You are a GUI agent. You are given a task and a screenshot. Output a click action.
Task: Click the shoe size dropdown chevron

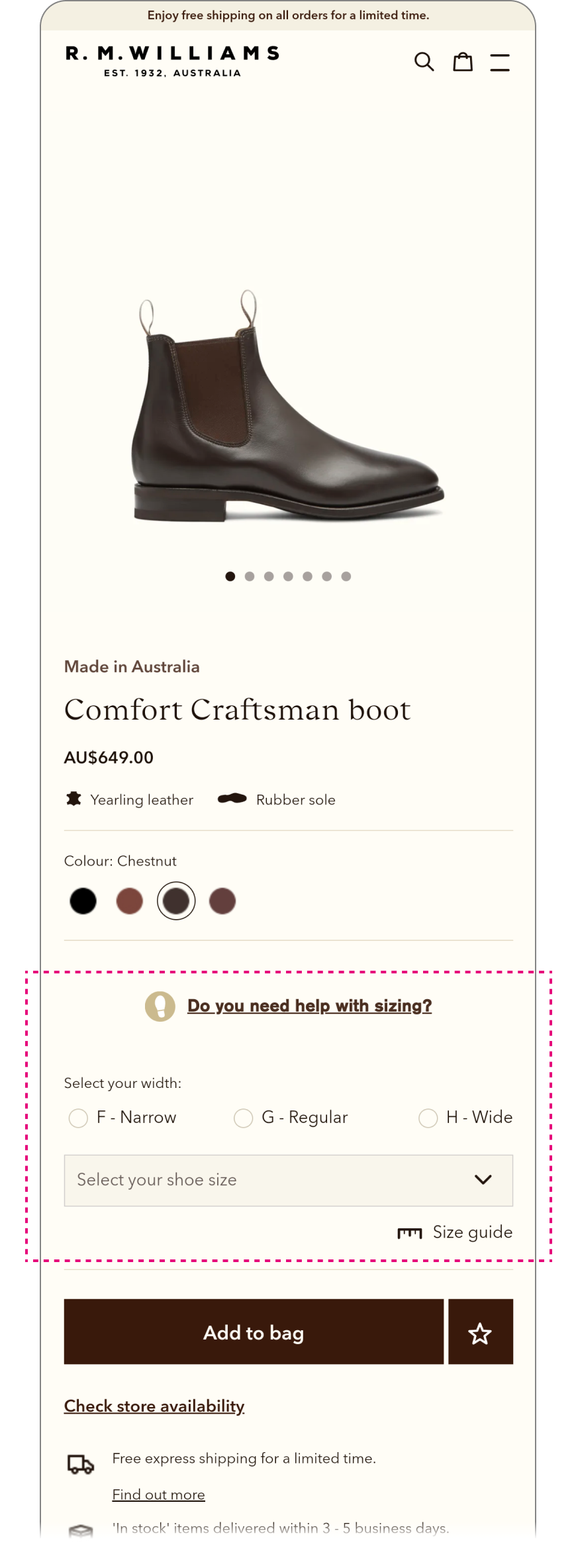[x=483, y=1180]
